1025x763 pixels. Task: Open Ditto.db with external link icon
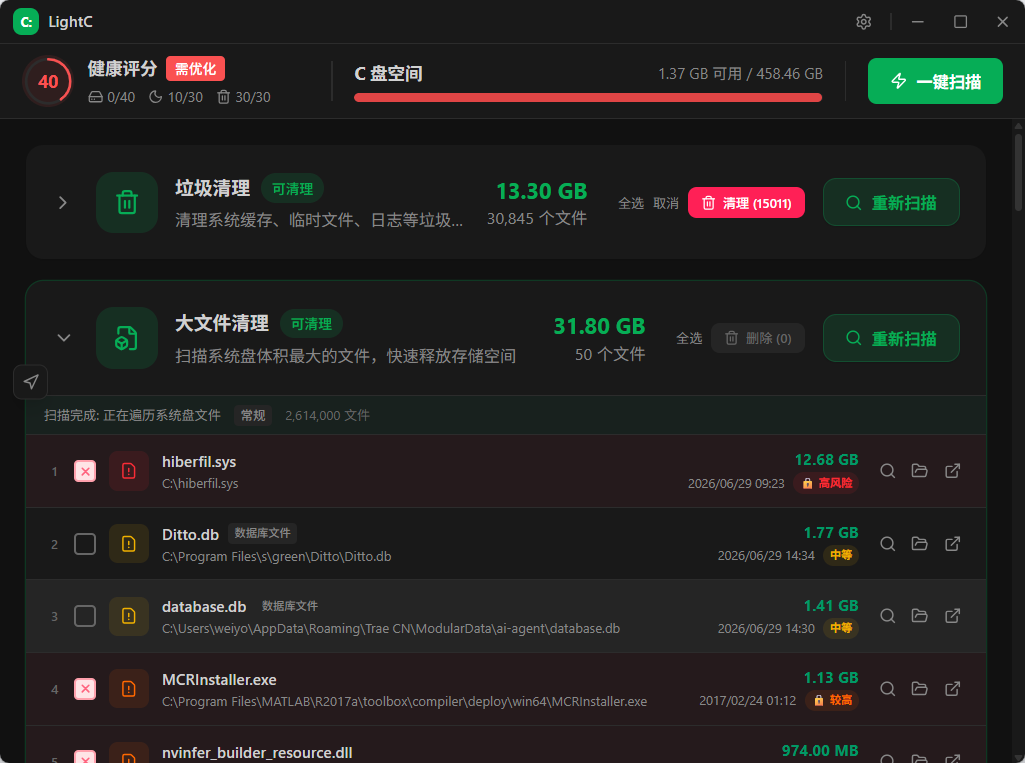tap(952, 544)
